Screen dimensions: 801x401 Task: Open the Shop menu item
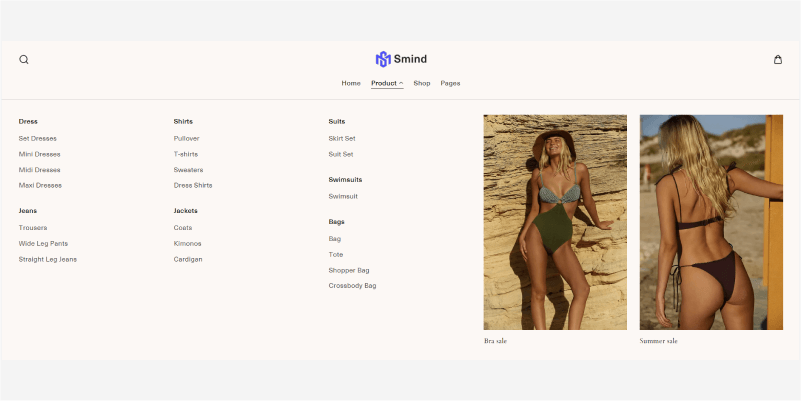tap(422, 83)
